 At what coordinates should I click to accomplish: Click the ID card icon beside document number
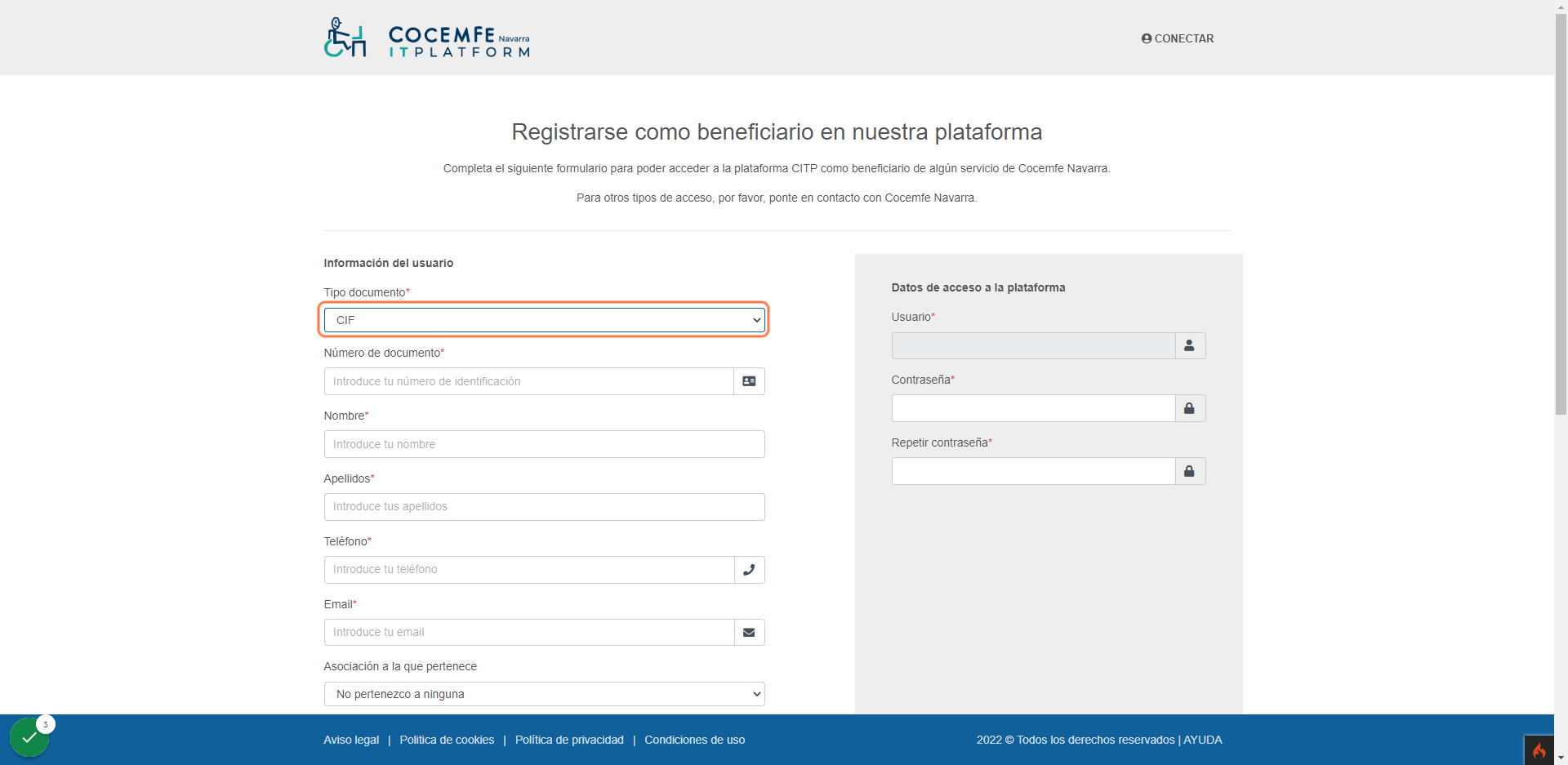click(749, 381)
